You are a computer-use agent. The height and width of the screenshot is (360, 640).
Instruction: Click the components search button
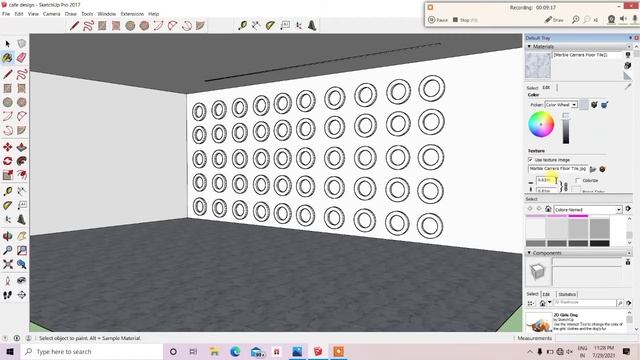[x=620, y=303]
